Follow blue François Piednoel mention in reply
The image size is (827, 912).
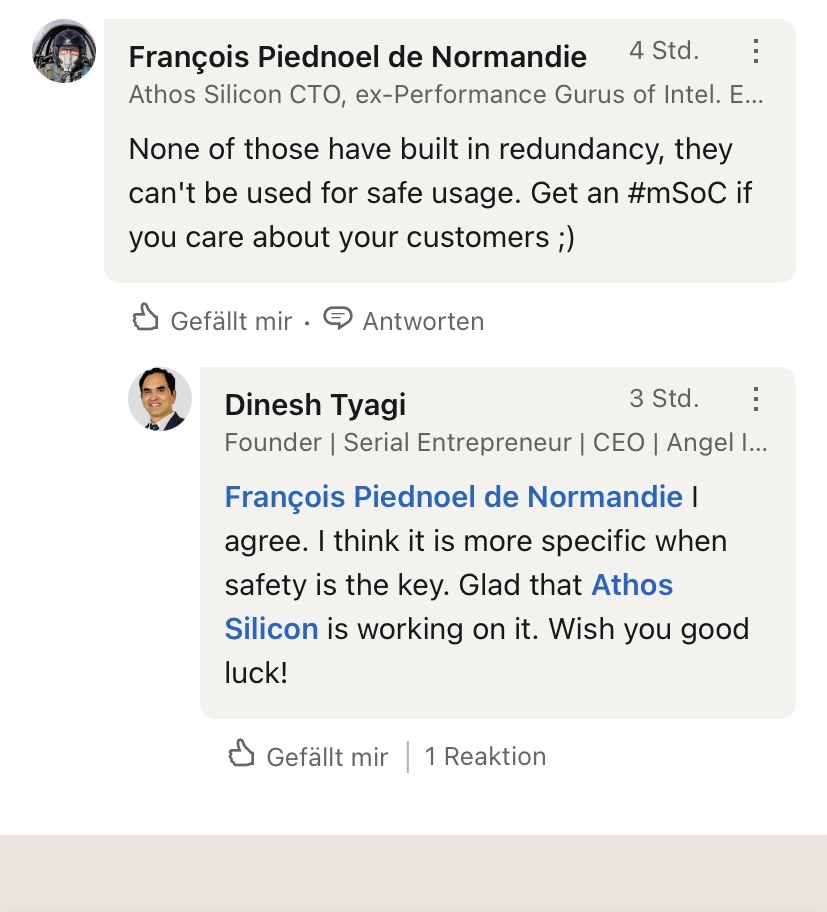[454, 497]
